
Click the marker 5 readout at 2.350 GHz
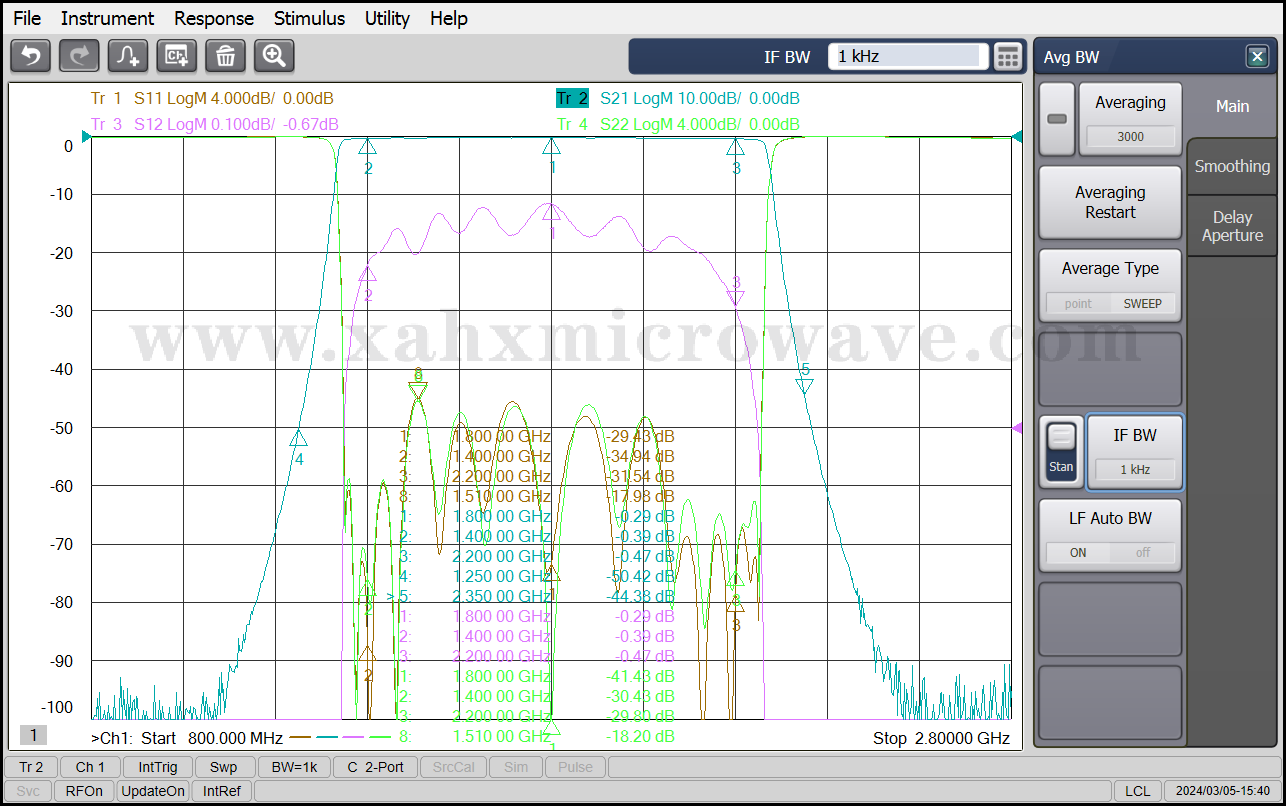(531, 596)
